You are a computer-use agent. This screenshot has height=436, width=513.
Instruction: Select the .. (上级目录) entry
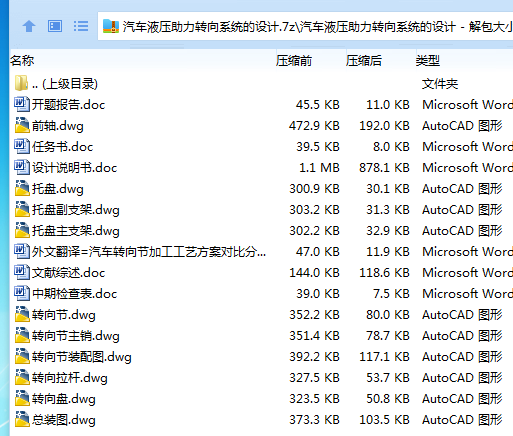[65, 84]
